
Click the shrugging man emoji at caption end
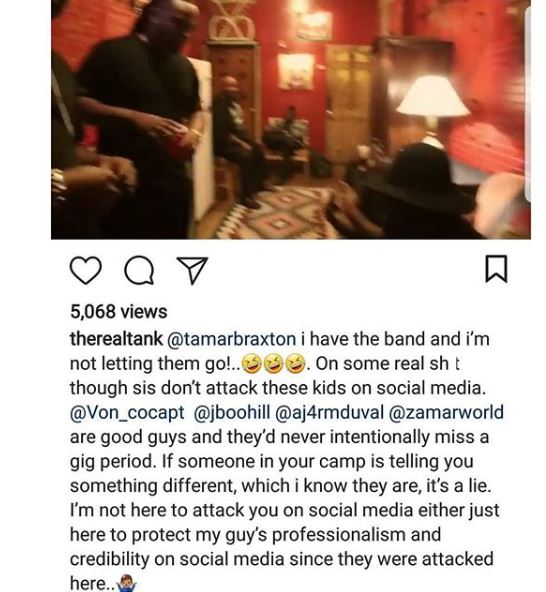(126, 584)
